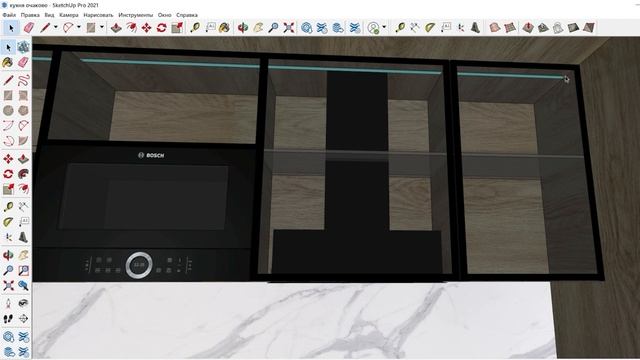Select the Zoom Window tool
Viewport: 640px width, 360px height.
tap(23, 270)
